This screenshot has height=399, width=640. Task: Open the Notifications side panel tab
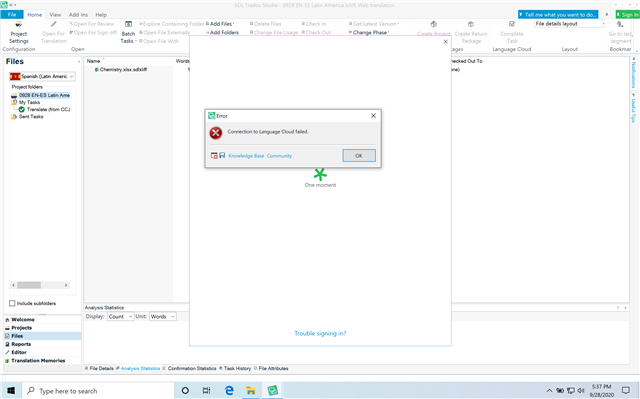[x=634, y=73]
